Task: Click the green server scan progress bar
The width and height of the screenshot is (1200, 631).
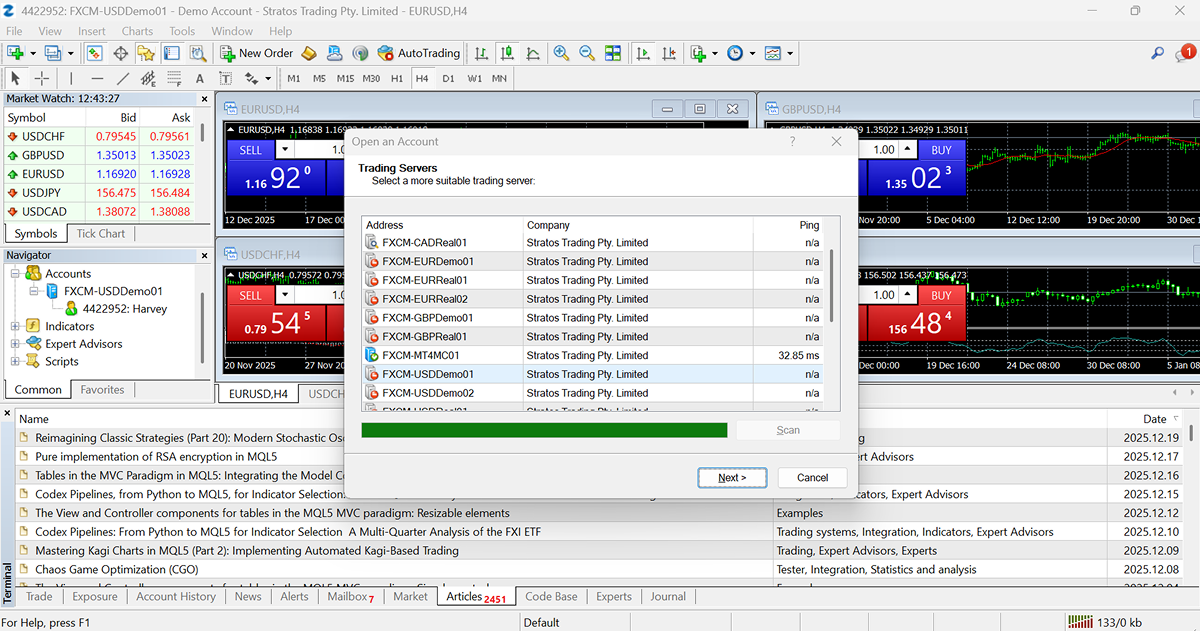Action: point(544,430)
